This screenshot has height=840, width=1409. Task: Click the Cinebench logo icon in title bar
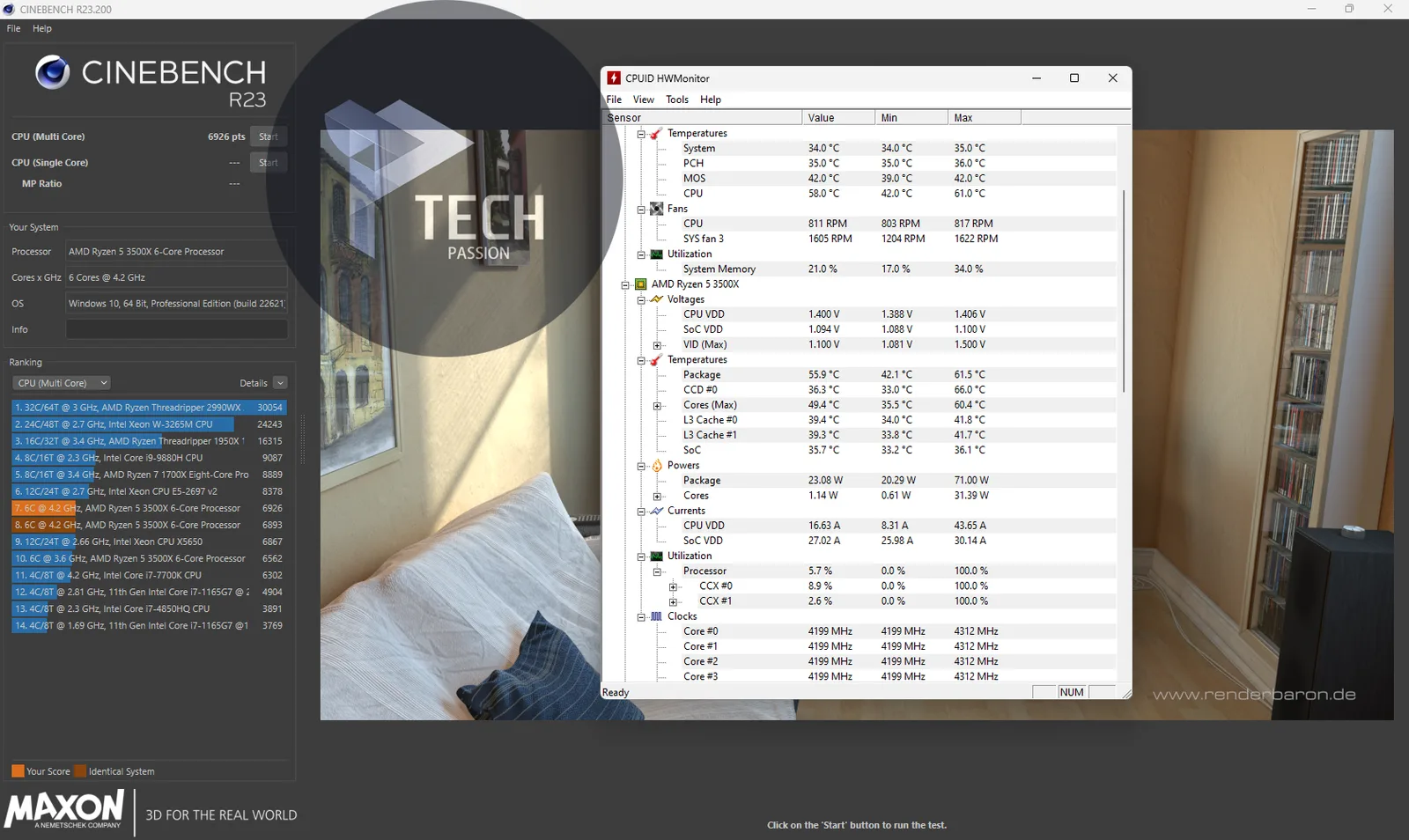[x=9, y=9]
